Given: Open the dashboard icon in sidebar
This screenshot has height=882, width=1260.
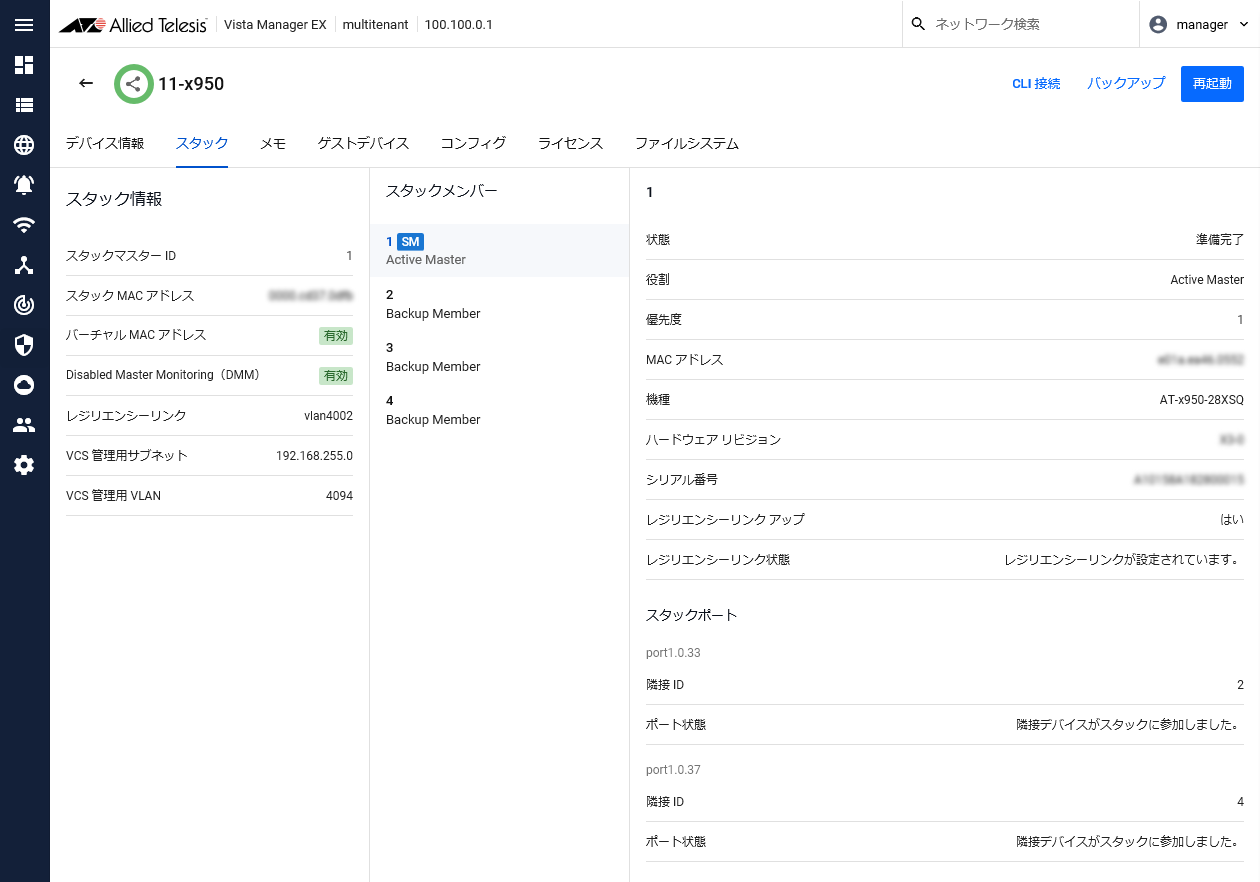Looking at the screenshot, I should [x=24, y=65].
